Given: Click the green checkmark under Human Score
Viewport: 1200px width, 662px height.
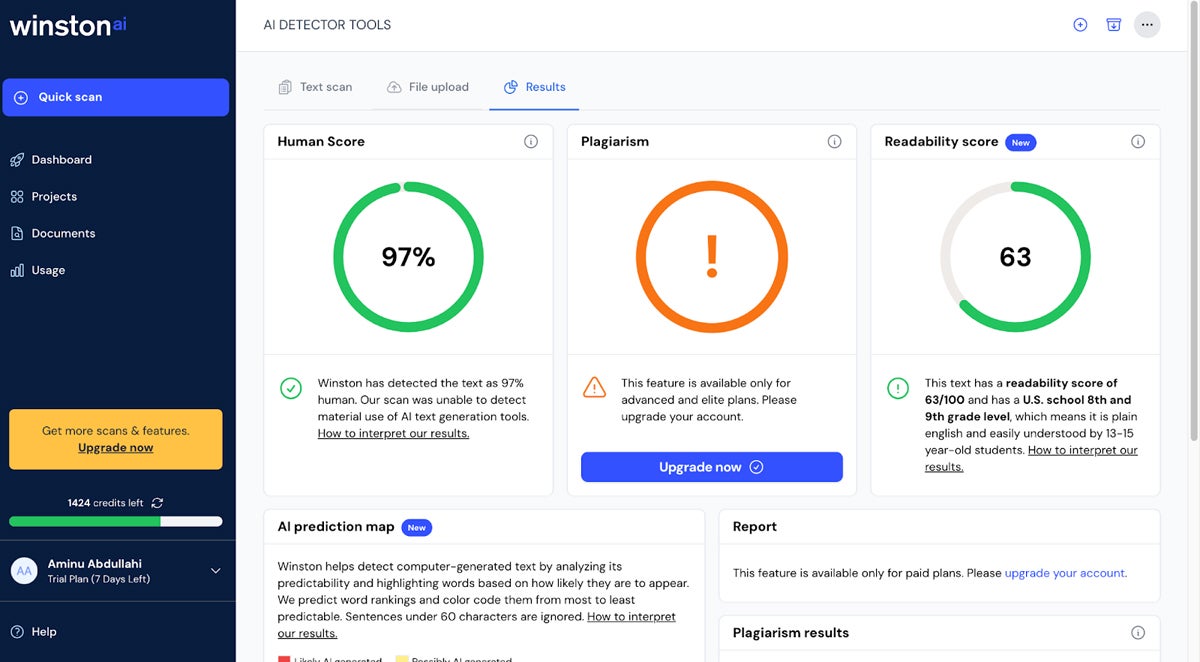Looking at the screenshot, I should (x=291, y=388).
